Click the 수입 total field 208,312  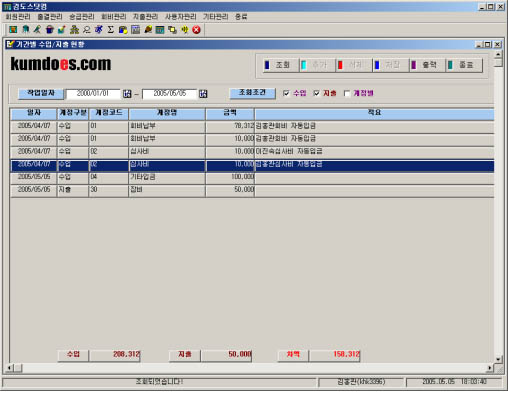115,355
